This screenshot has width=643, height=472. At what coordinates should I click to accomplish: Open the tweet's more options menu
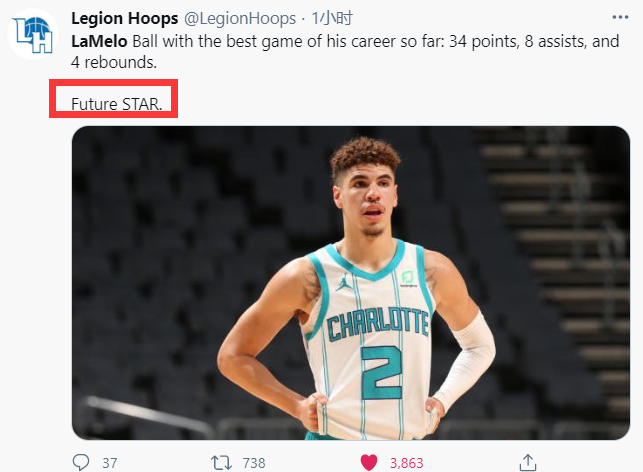click(x=620, y=18)
